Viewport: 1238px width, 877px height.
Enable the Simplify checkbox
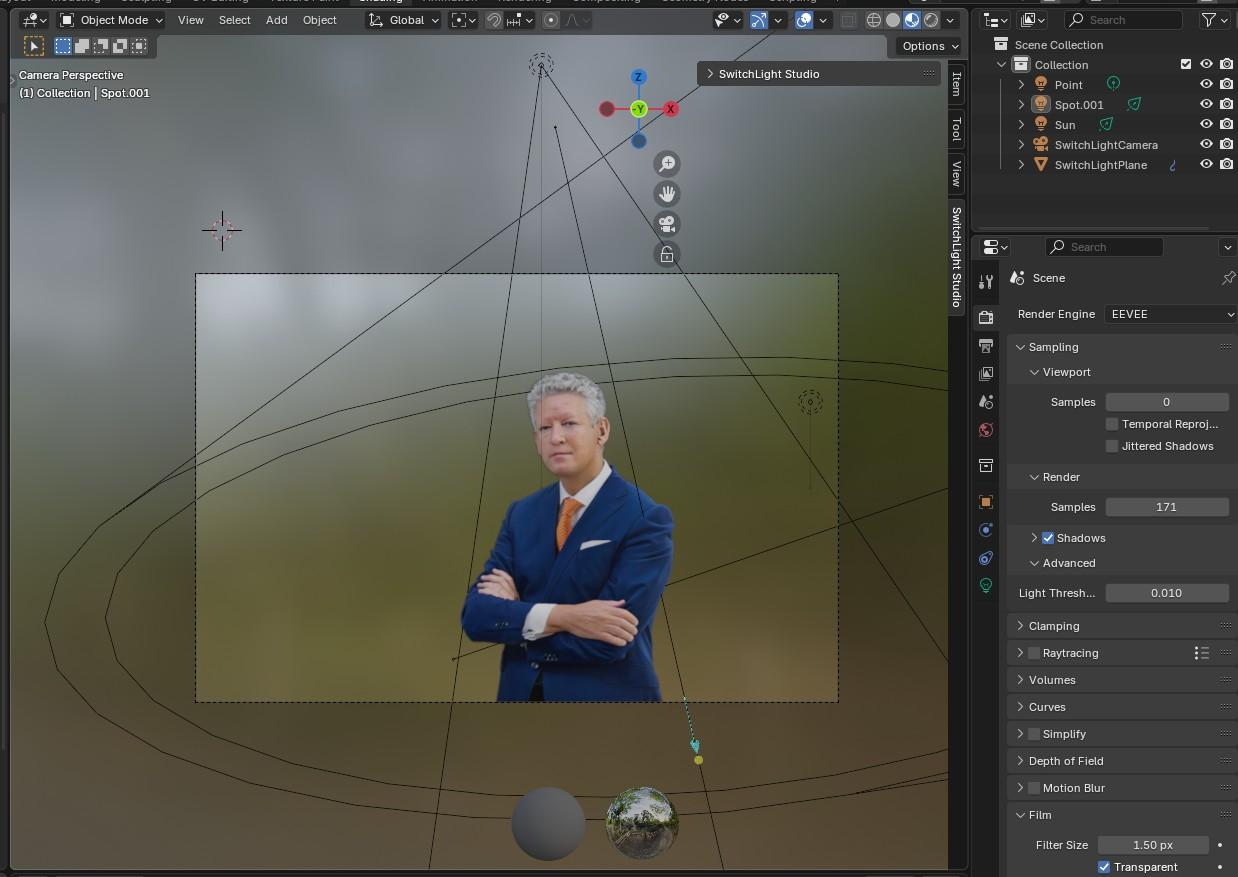click(1034, 734)
